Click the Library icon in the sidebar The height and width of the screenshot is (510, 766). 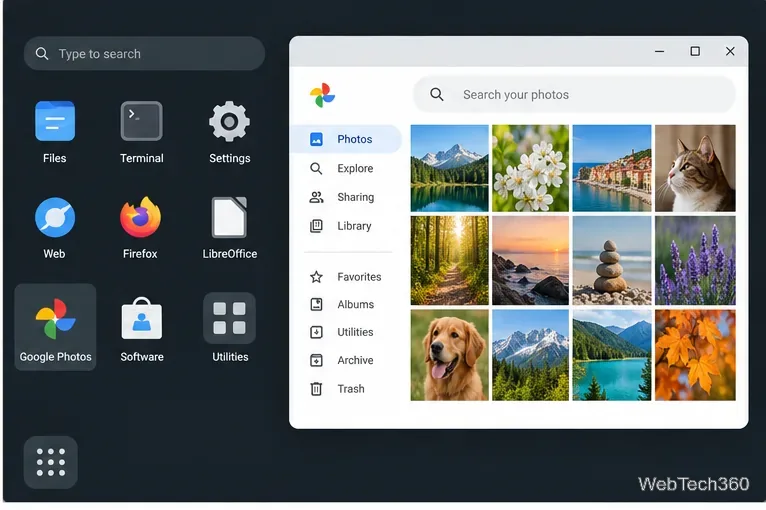(316, 226)
